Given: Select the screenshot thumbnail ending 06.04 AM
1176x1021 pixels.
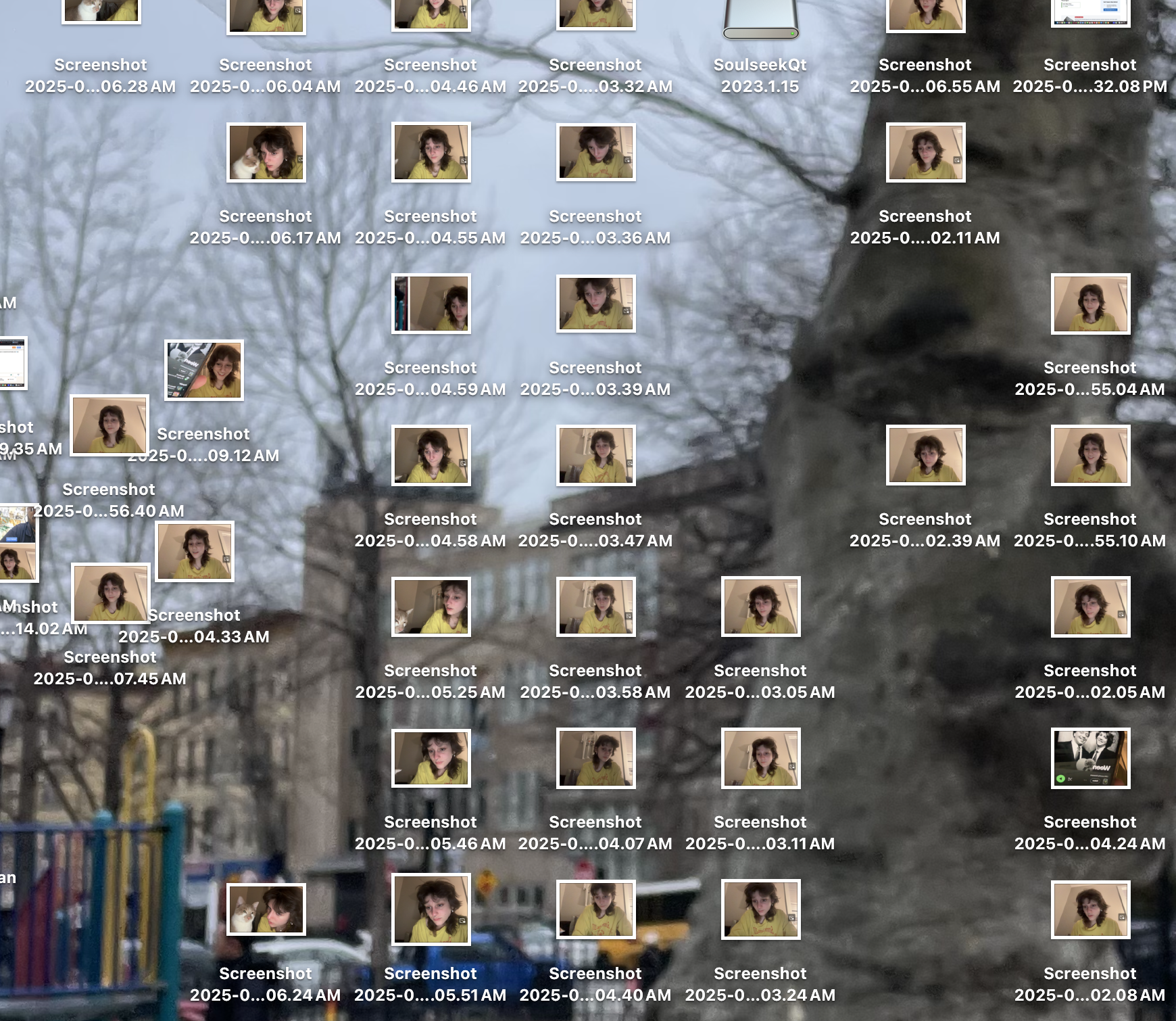Looking at the screenshot, I should point(266,15).
